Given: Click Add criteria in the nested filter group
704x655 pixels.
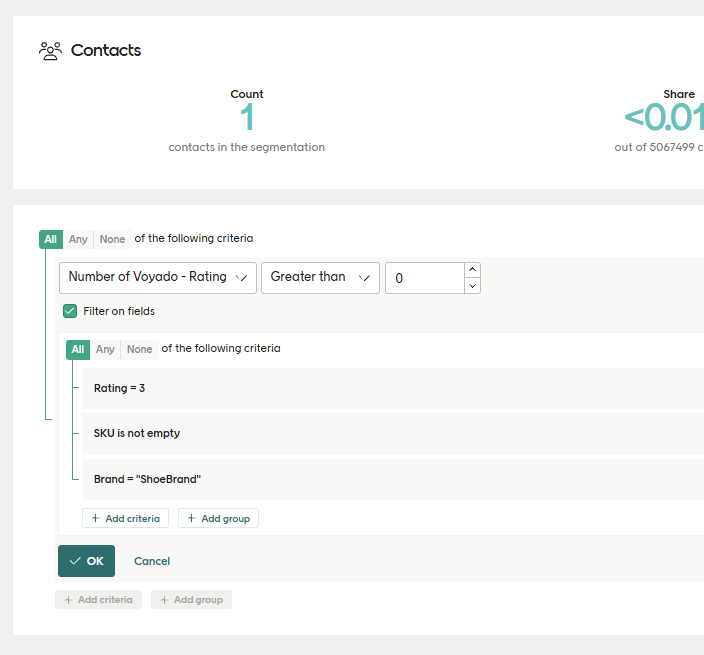Looking at the screenshot, I should [125, 519].
